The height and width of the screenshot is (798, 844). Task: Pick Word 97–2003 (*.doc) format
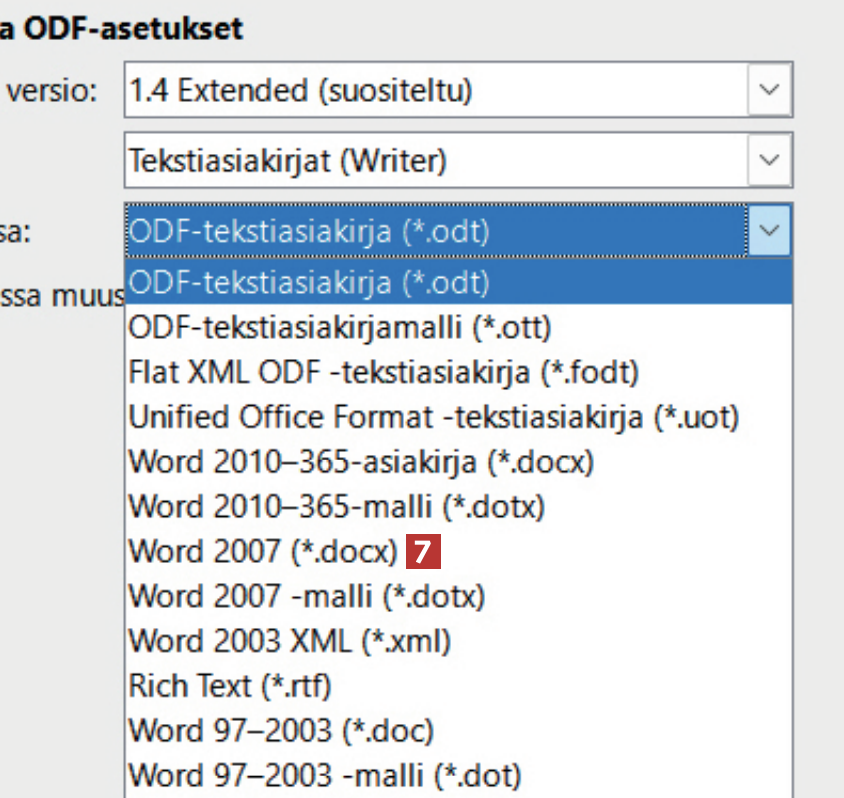coord(281,731)
